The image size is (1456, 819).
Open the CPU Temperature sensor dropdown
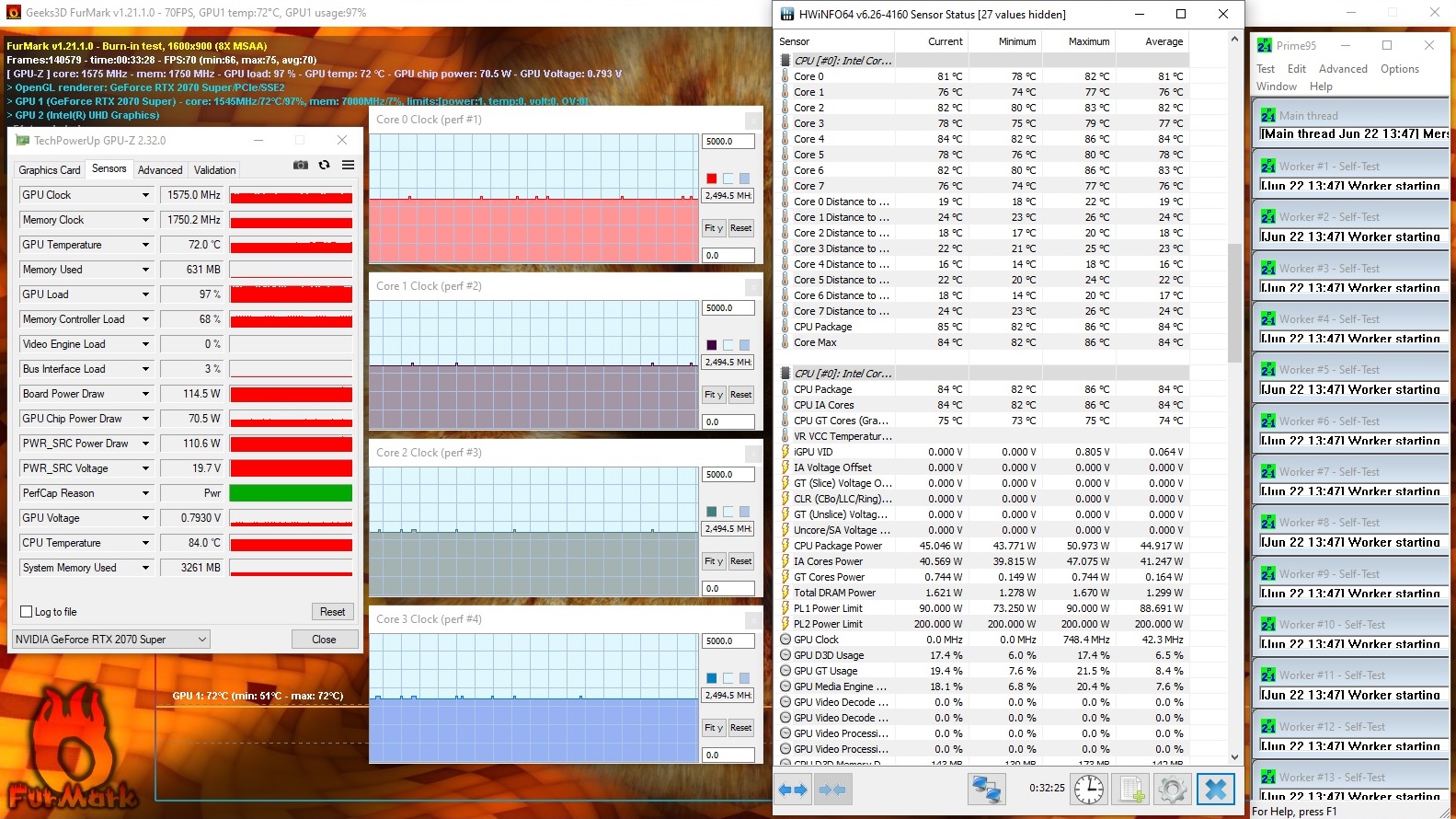145,543
